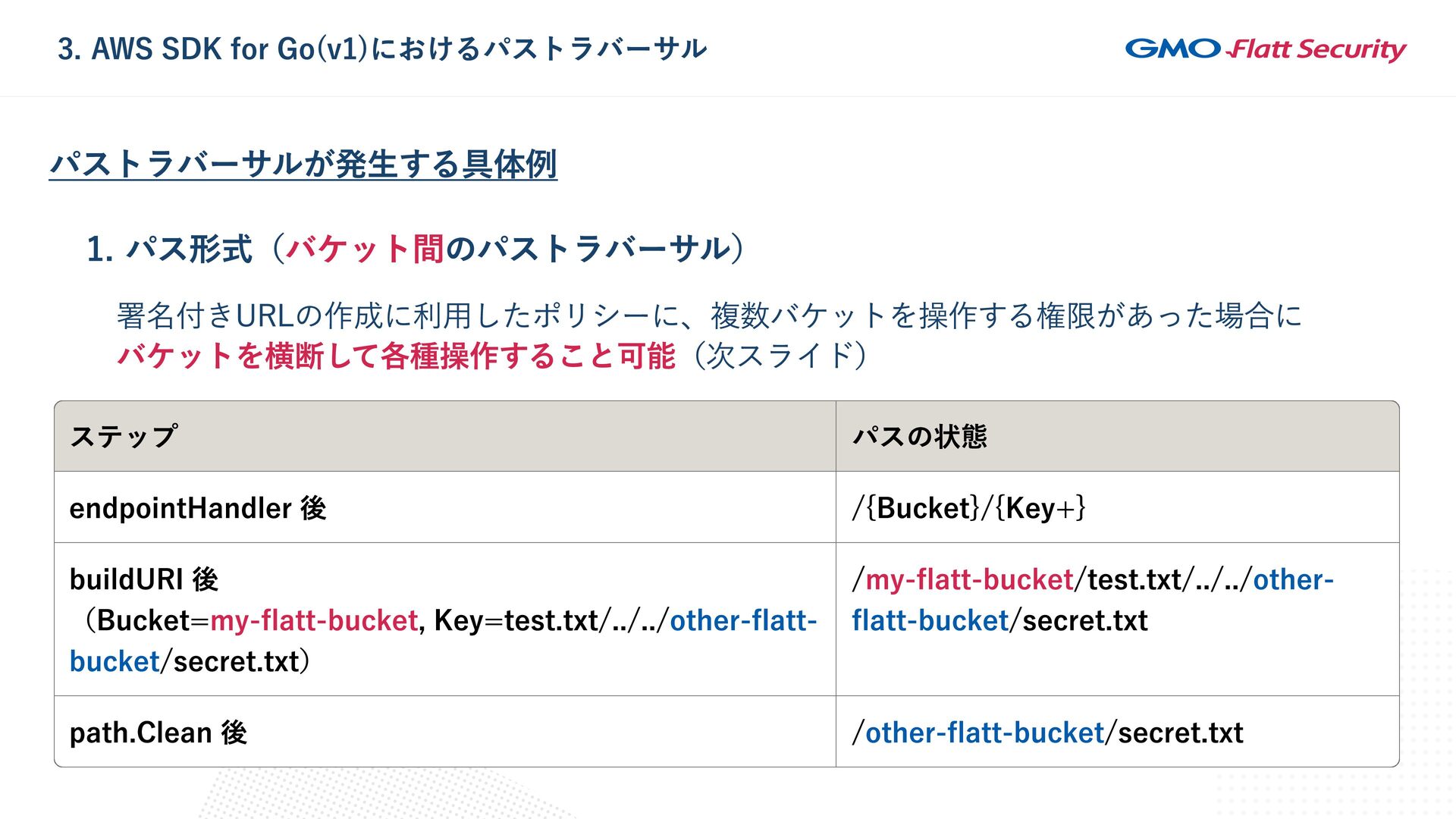Viewport: 1456px width, 819px height.
Task: Click red my-flatt-bucket in the Bucket= parameter
Action: click(x=314, y=620)
